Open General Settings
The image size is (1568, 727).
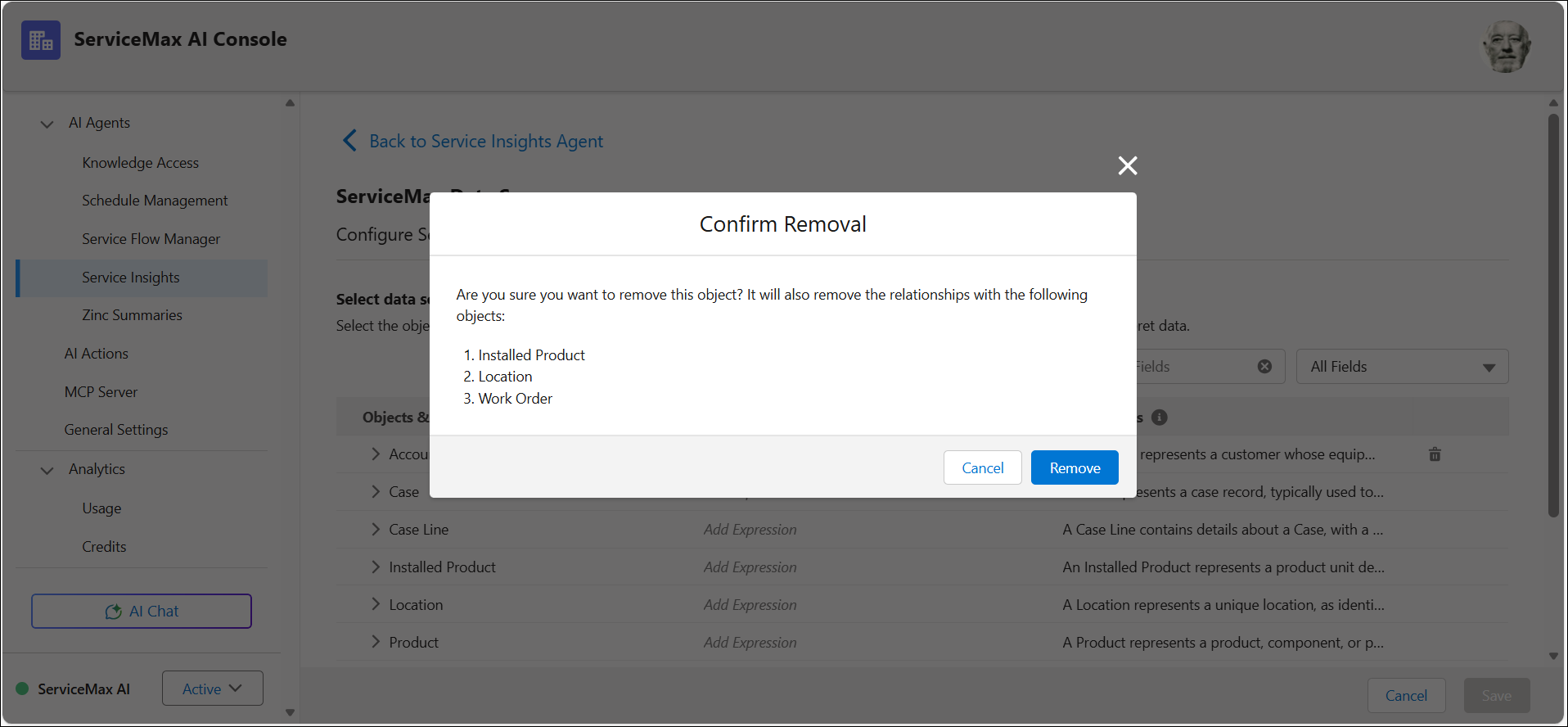116,430
